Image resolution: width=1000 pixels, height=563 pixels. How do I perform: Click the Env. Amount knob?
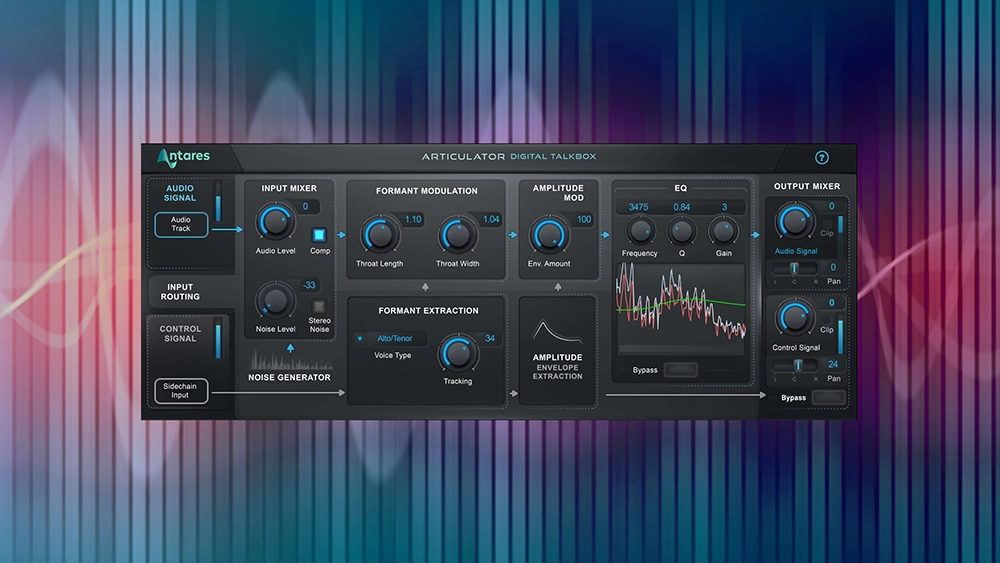(547, 235)
